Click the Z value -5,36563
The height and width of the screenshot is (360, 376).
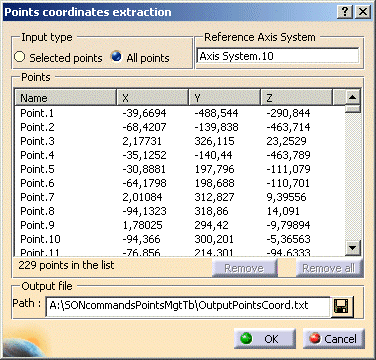click(x=288, y=239)
